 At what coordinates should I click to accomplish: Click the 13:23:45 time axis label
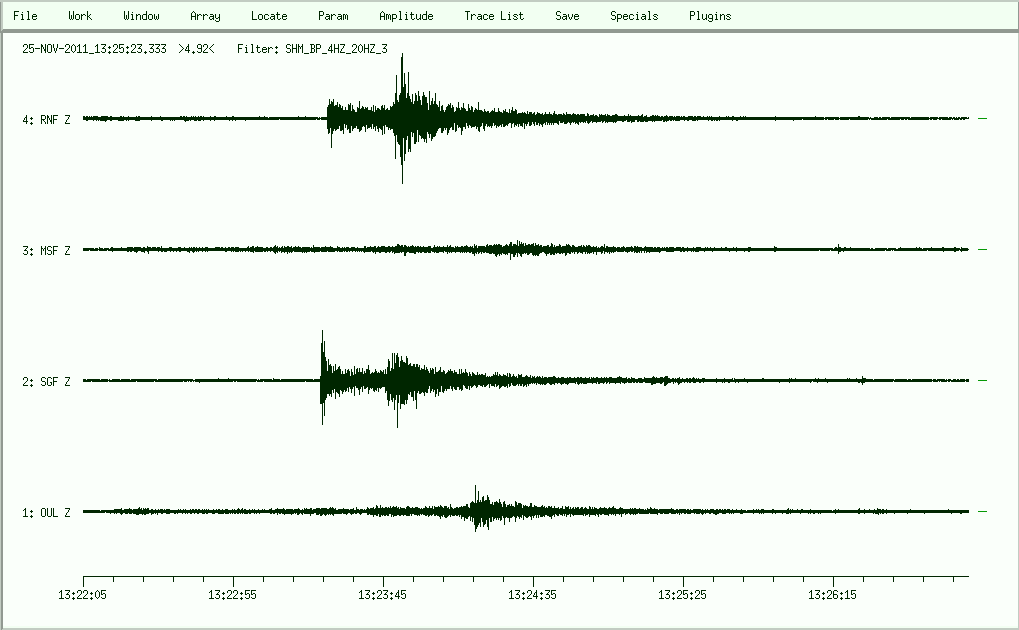[383, 595]
